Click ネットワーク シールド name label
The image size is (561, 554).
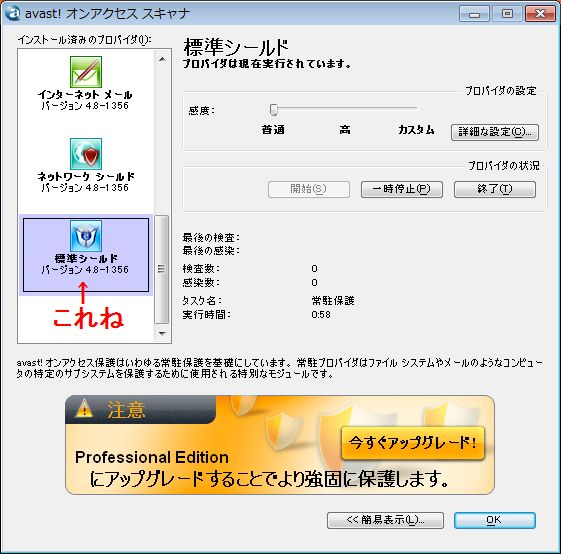tap(86, 176)
